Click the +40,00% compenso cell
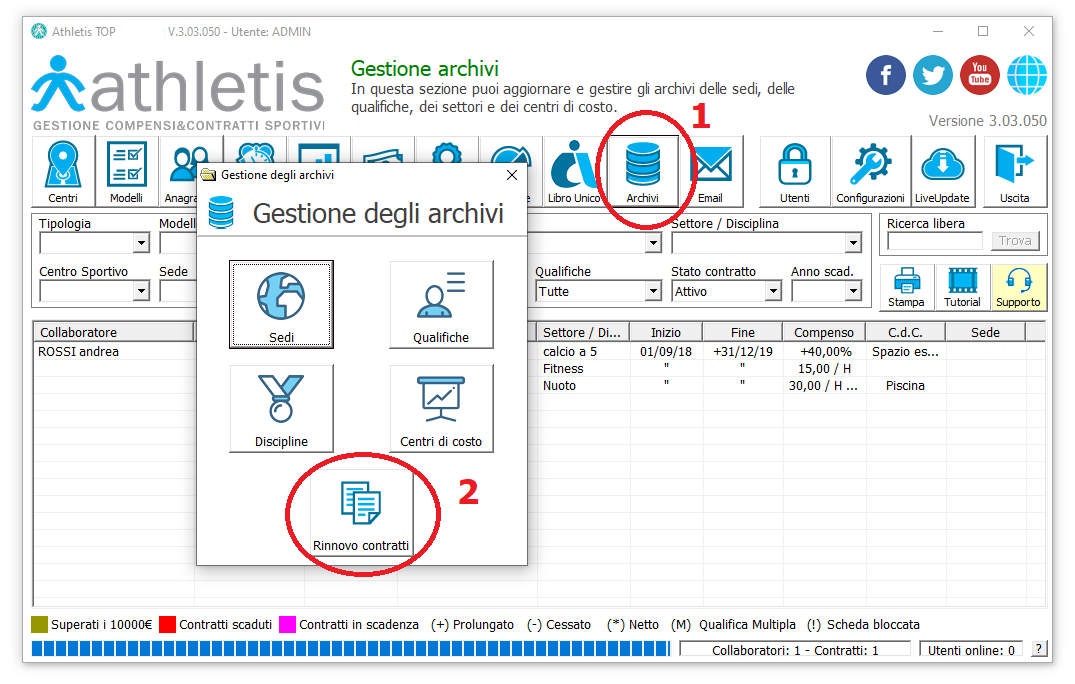The image size is (1075, 684). click(825, 352)
